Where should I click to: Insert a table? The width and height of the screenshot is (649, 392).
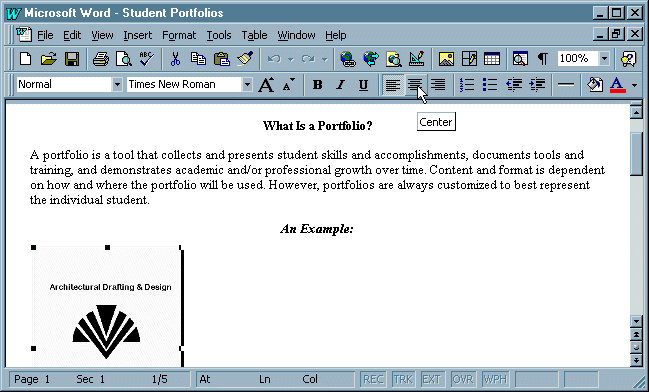coord(492,59)
